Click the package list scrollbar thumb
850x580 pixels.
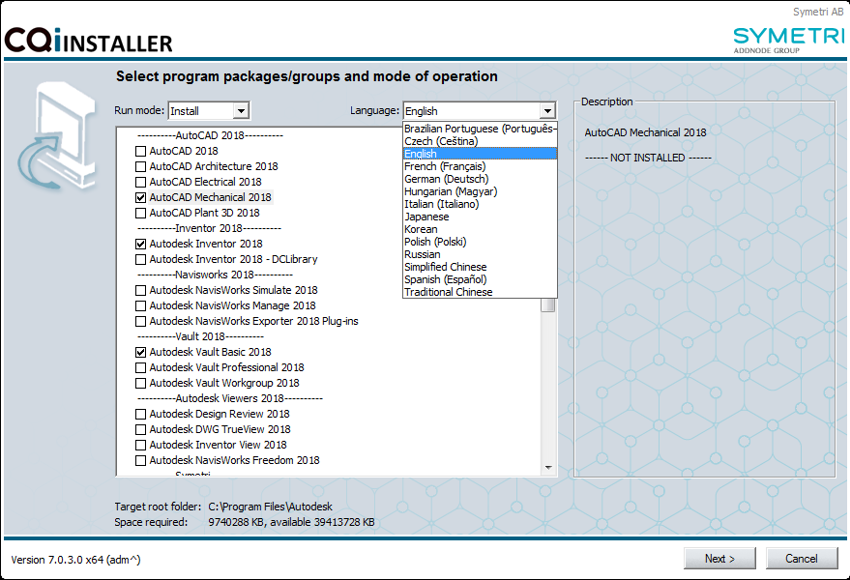(549, 306)
